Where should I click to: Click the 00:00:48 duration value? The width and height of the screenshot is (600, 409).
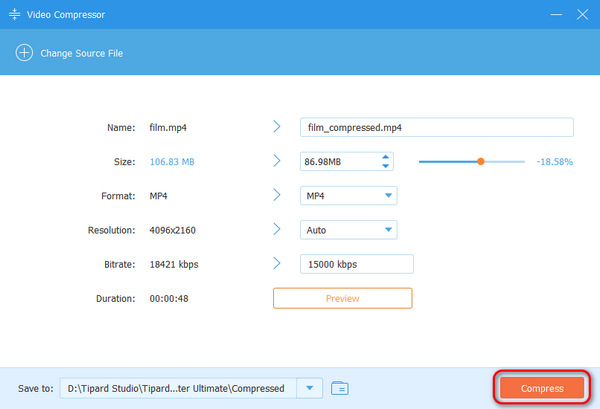pos(169,298)
